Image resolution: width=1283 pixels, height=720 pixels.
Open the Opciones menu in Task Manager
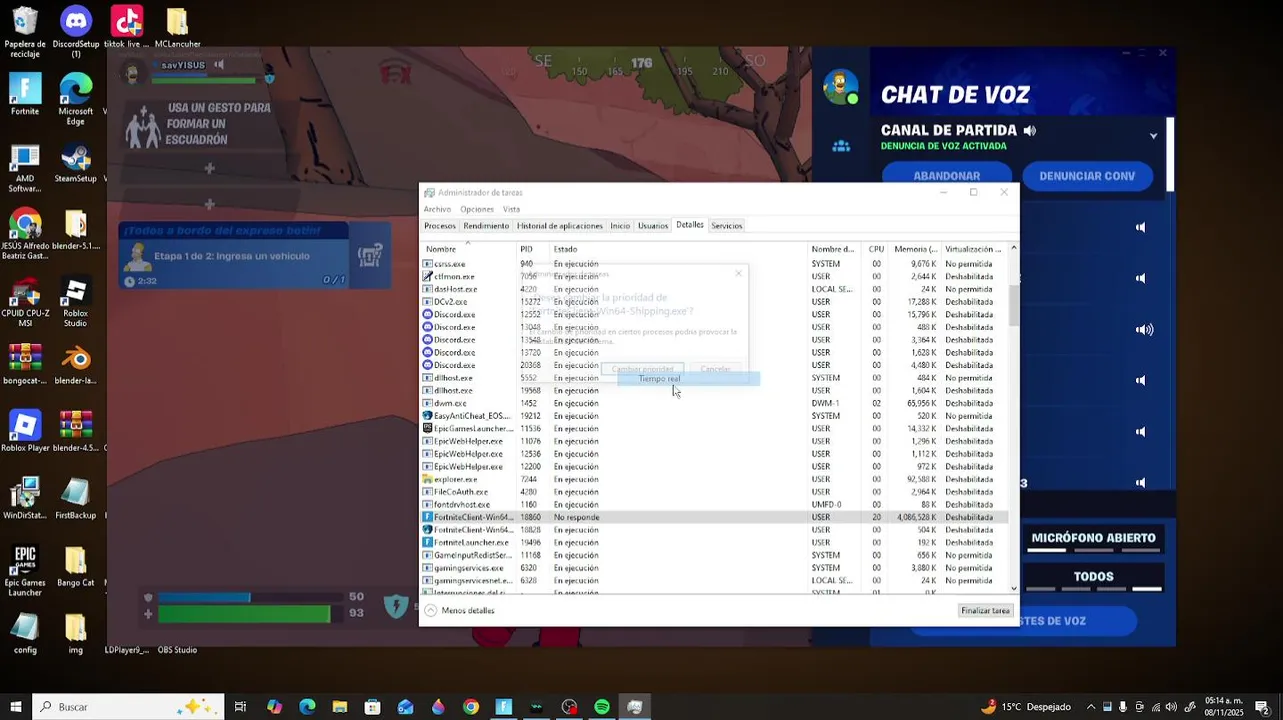(x=477, y=209)
